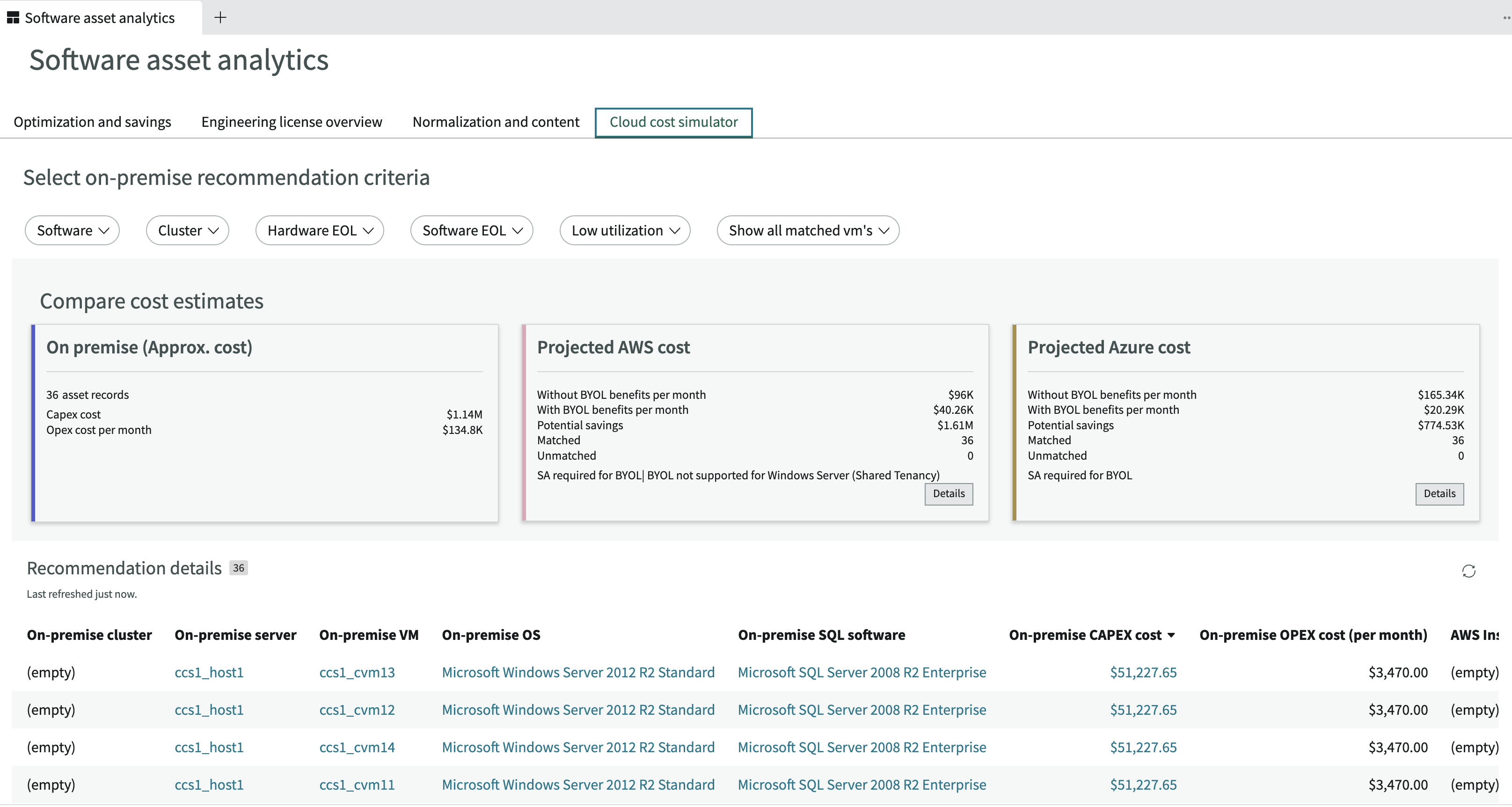Click $51,227.65 CAPEX cost in ccs1_cvm11 row
Screen dimensions: 1512x807
click(1143, 785)
